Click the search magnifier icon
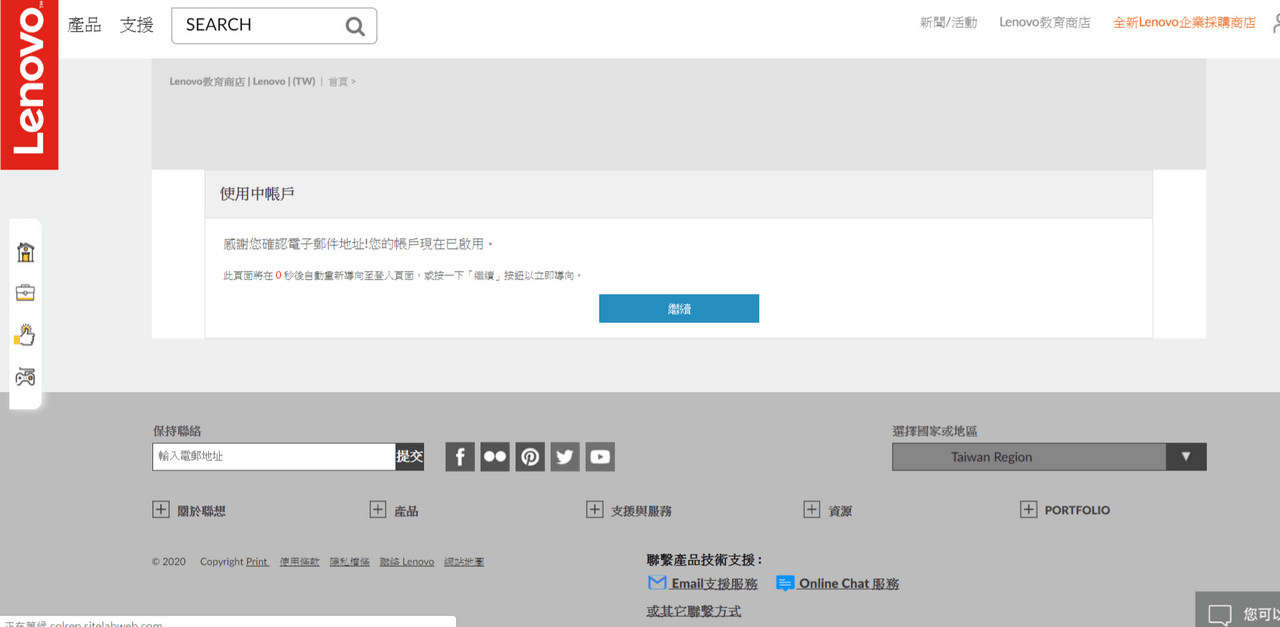 point(355,26)
